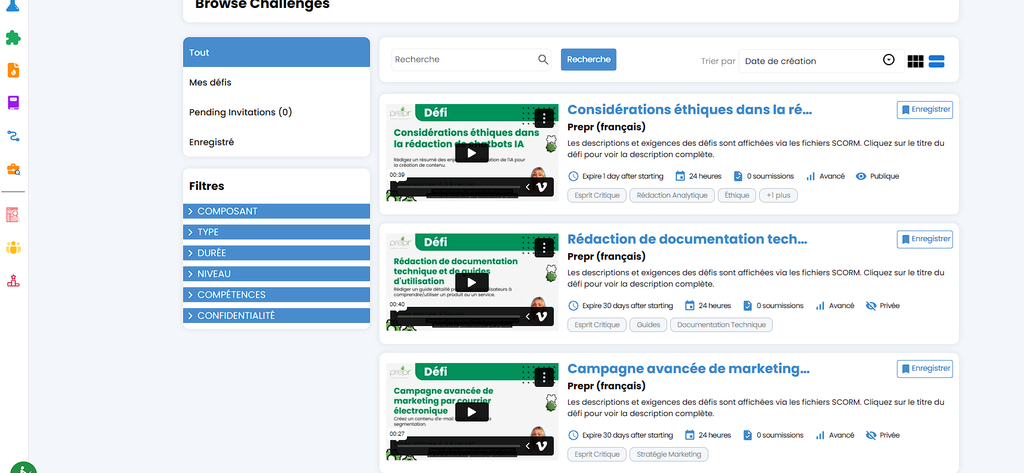This screenshot has height=473, width=1024.
Task: Expand the COMPOSANT filter
Action: [x=276, y=211]
